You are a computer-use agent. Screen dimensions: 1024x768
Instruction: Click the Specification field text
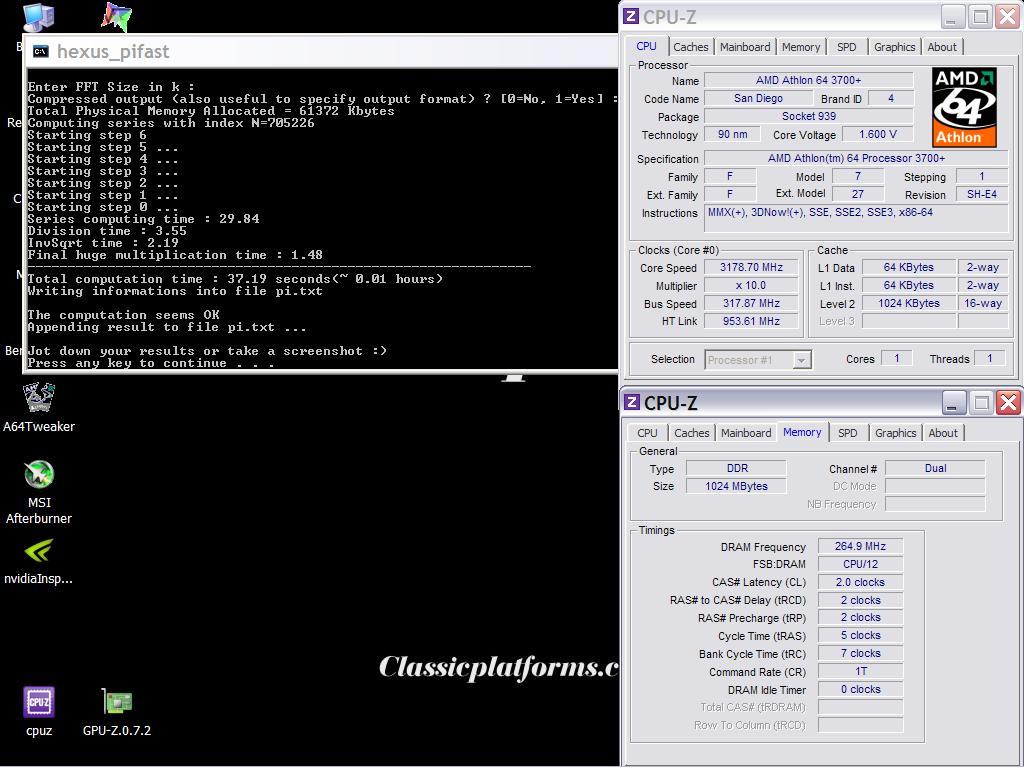pos(856,158)
